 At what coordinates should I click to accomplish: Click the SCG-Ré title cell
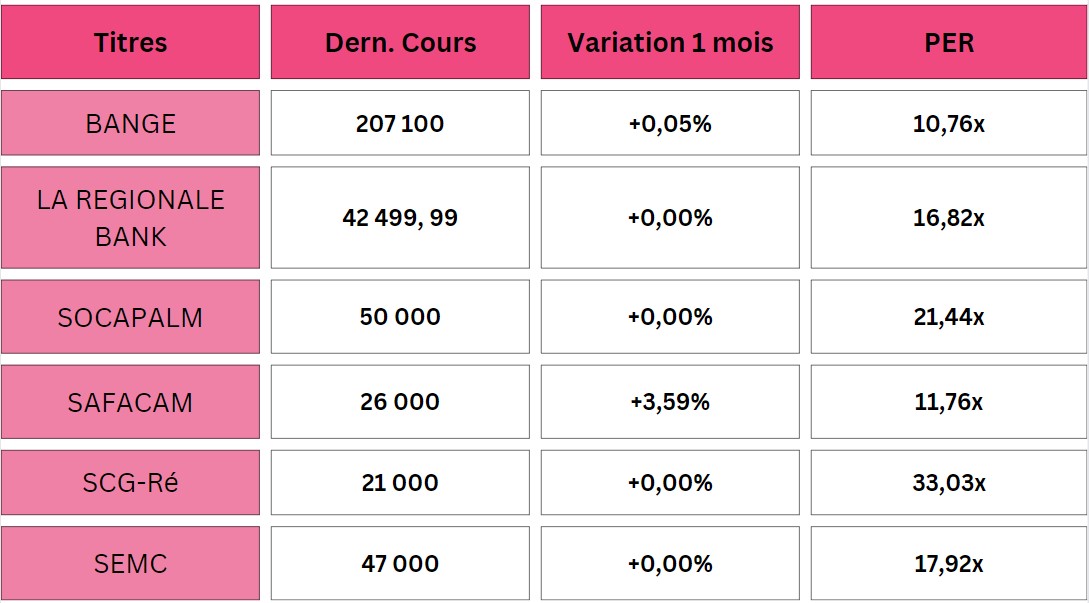pyautogui.click(x=130, y=482)
